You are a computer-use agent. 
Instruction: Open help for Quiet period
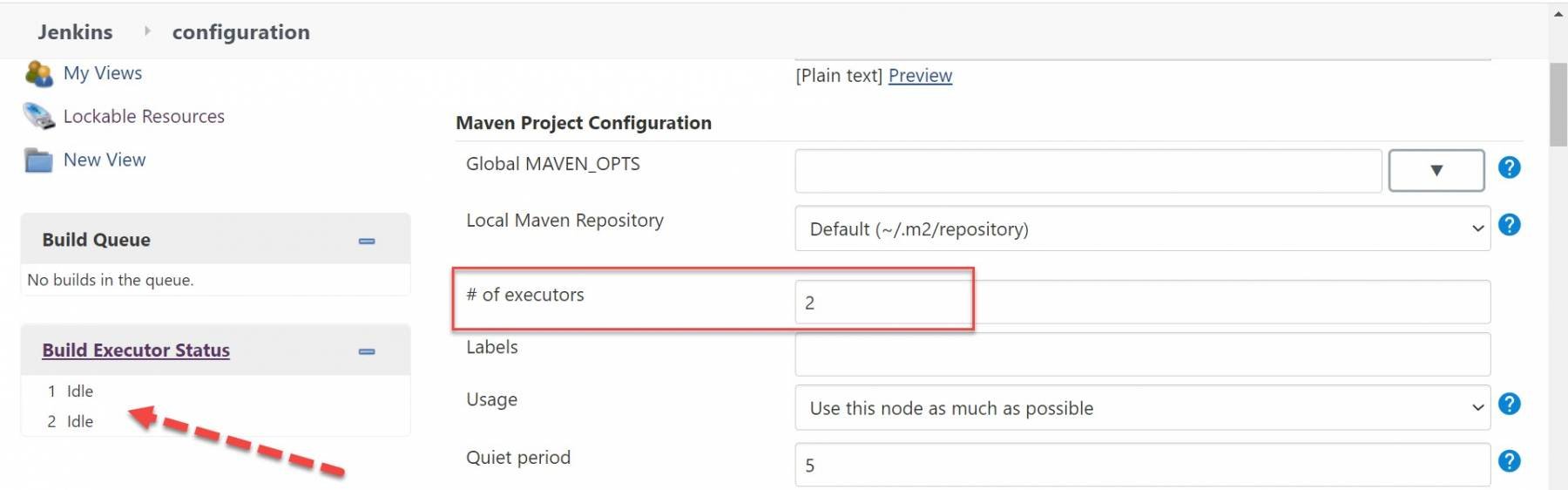1509,461
